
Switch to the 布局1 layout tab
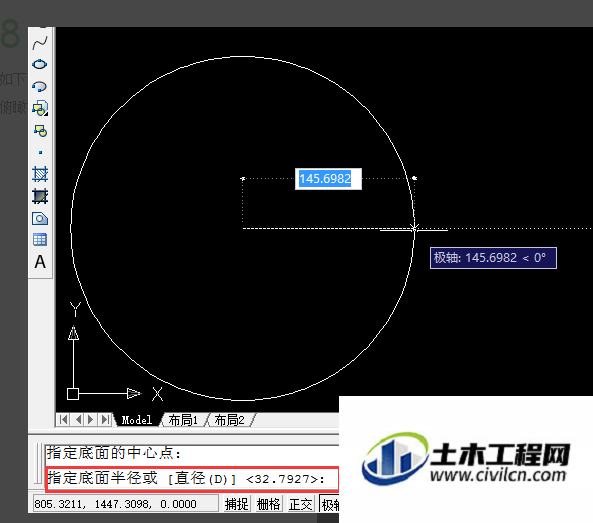click(x=183, y=420)
